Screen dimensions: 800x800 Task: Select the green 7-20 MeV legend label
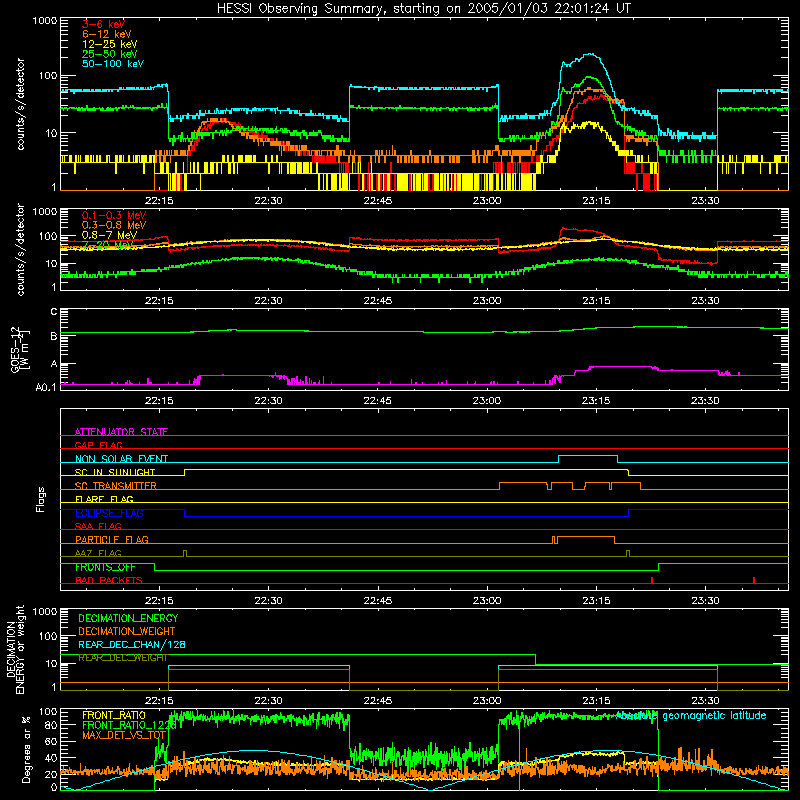[x=106, y=245]
